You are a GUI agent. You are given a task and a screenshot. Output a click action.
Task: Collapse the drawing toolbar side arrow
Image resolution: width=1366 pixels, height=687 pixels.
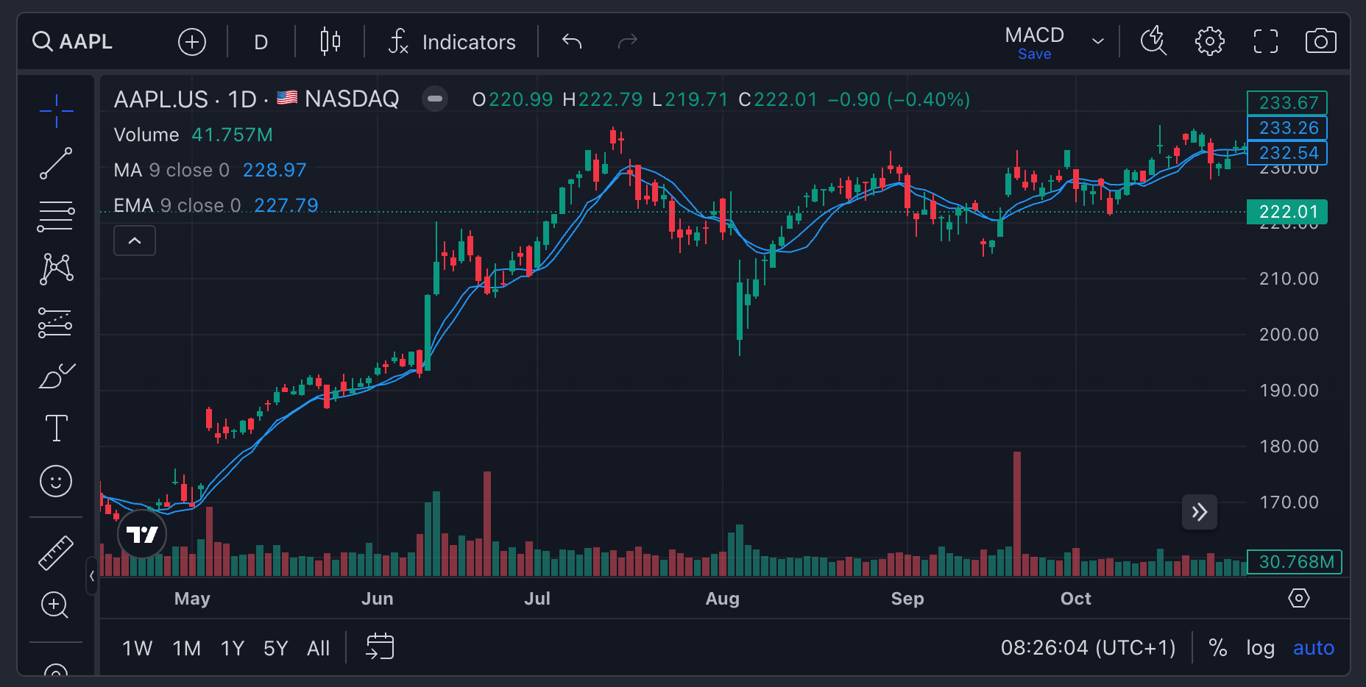(x=92, y=576)
